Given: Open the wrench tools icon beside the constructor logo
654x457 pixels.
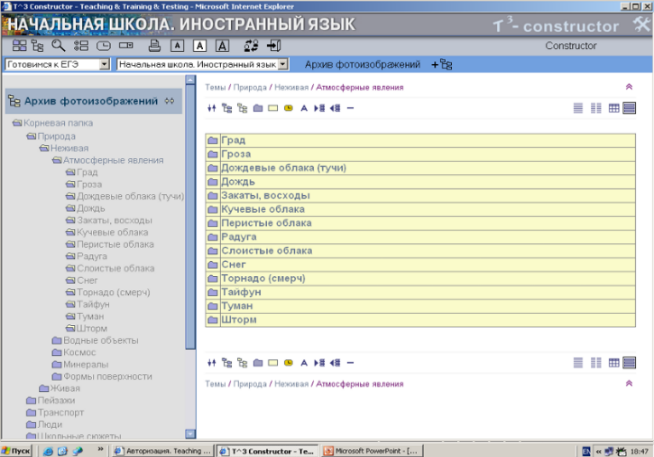Looking at the screenshot, I should click(641, 26).
